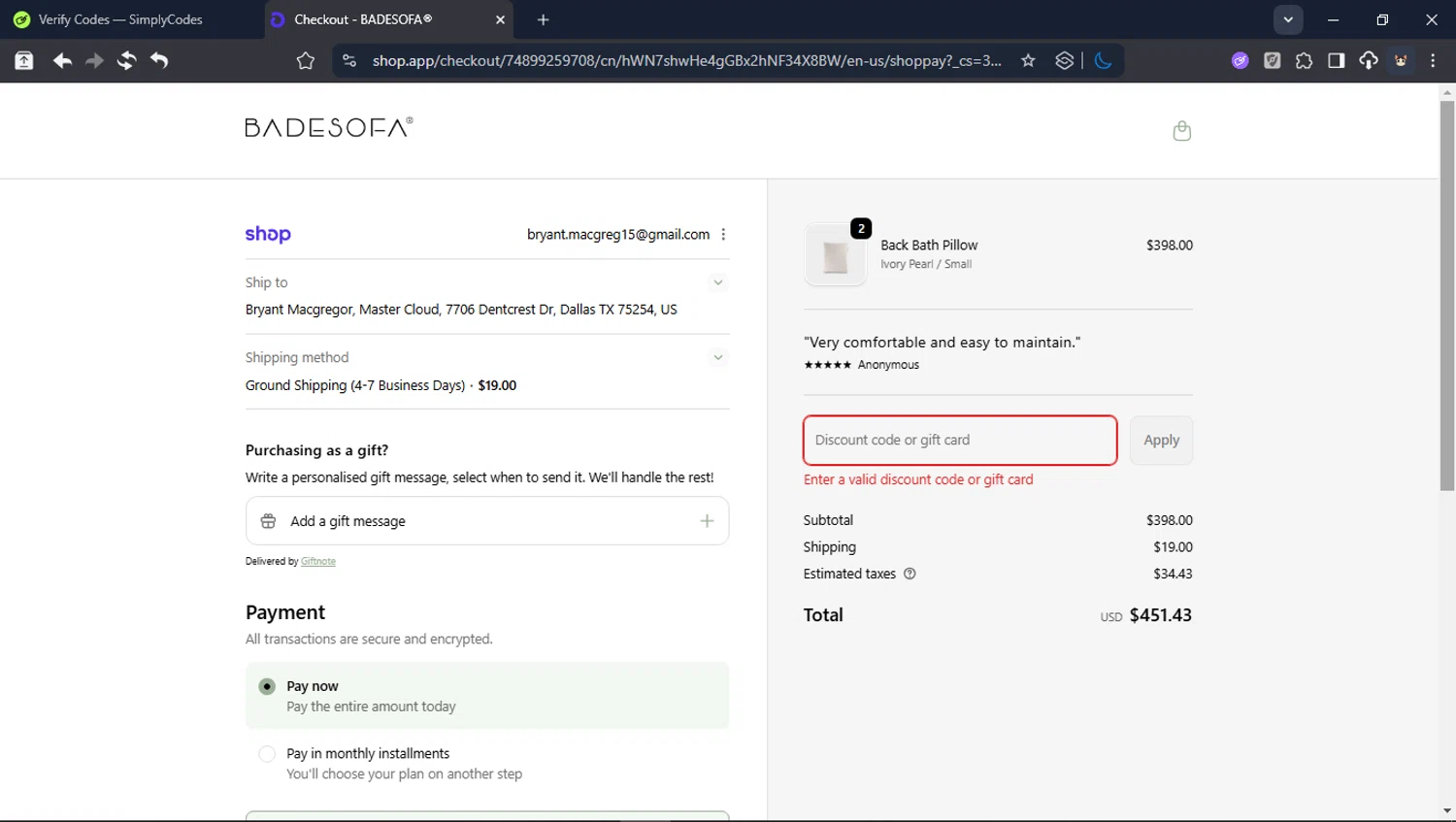Open the Giftnote link
This screenshot has width=1456, height=822.
(318, 562)
